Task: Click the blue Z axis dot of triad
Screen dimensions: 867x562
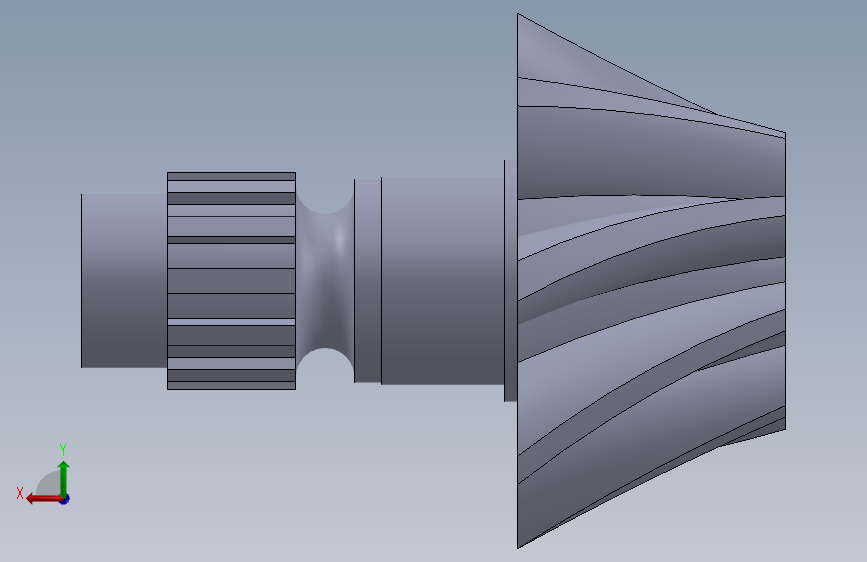Action: (65, 499)
